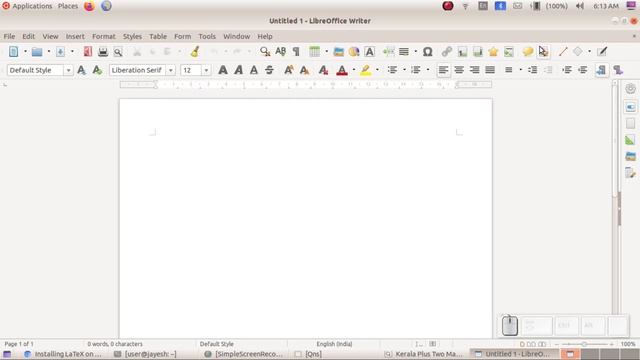Viewport: 640px width, 360px height.
Task: Click the Open folder icon
Action: pyautogui.click(x=37, y=51)
